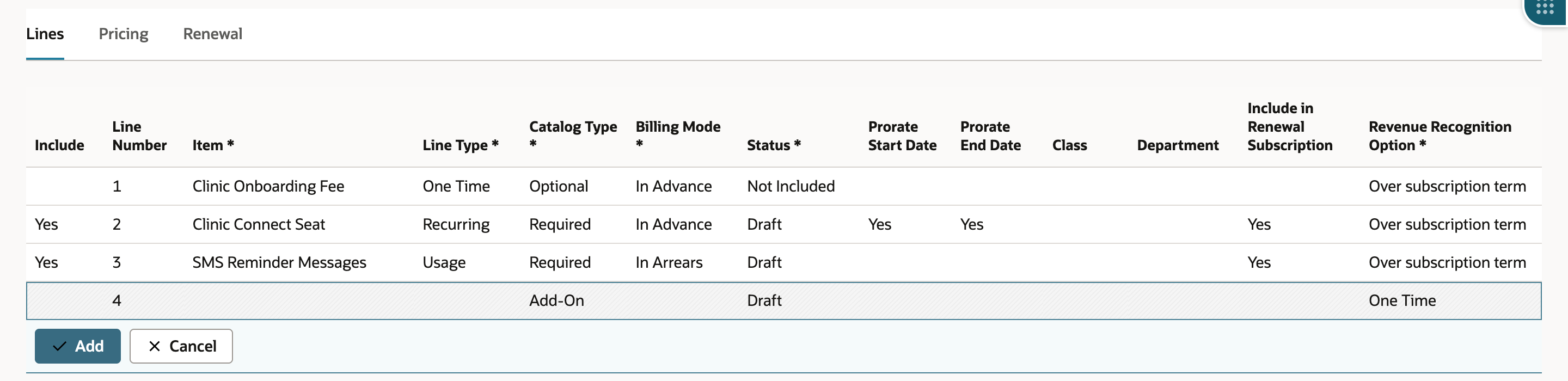
Task: Open One Time revenue recognition option in line 4
Action: tap(1402, 300)
